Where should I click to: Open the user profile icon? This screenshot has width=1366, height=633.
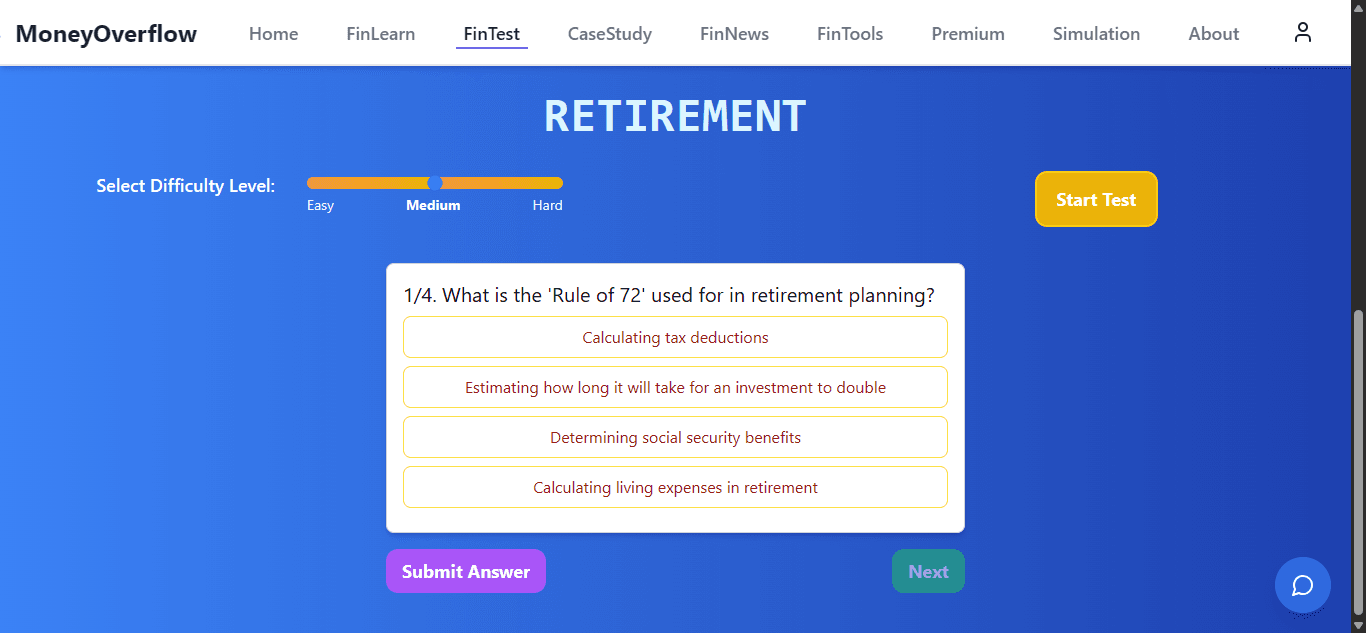click(1302, 33)
